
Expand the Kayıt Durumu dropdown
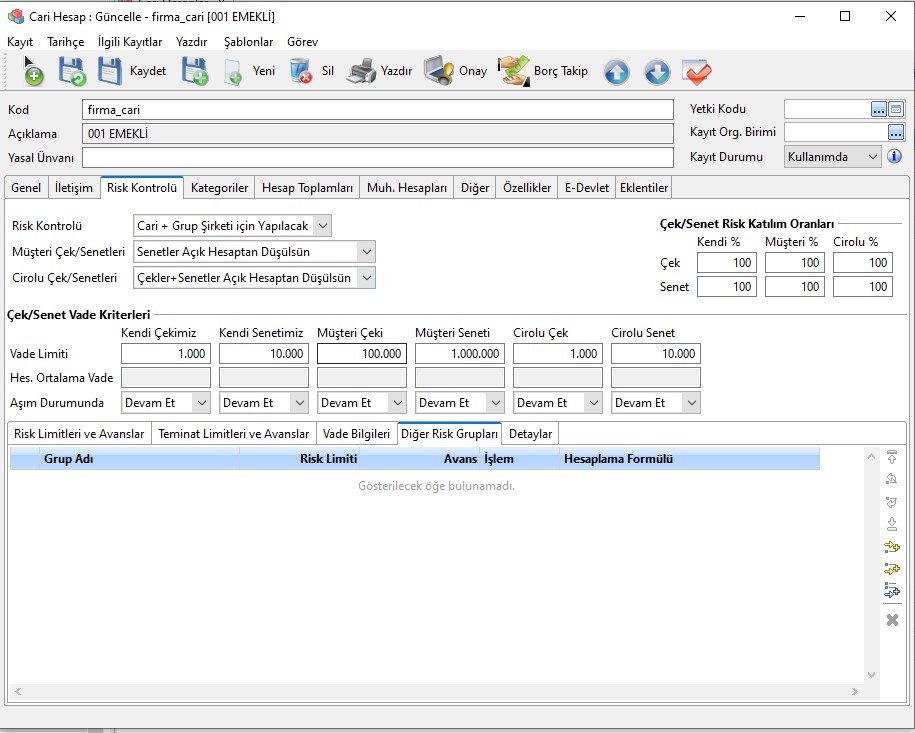(872, 157)
